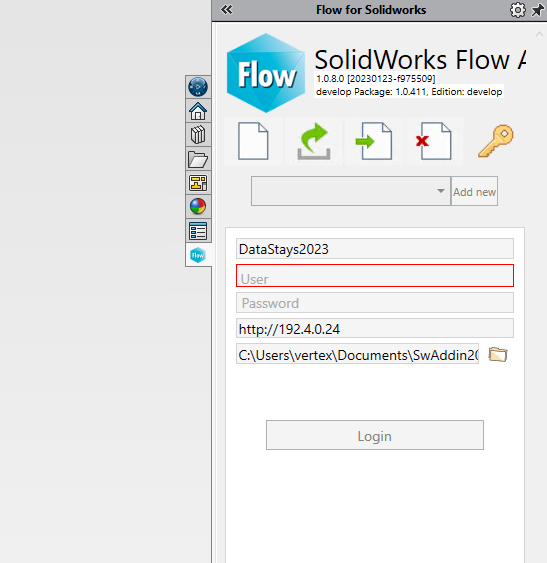Open the Custom Properties list tab
547x563 pixels.
tap(198, 231)
